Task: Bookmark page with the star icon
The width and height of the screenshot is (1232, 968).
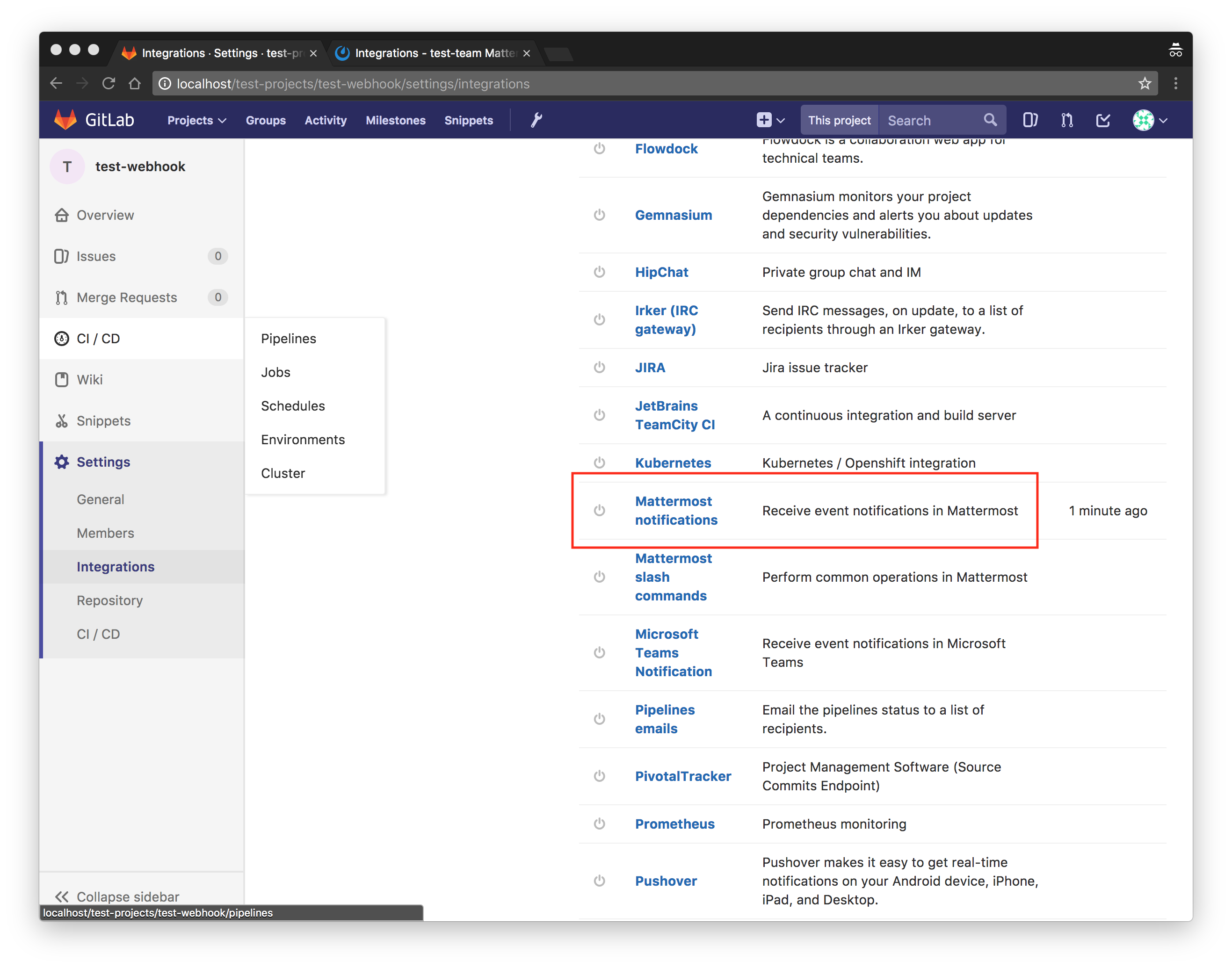Action: pyautogui.click(x=1144, y=84)
